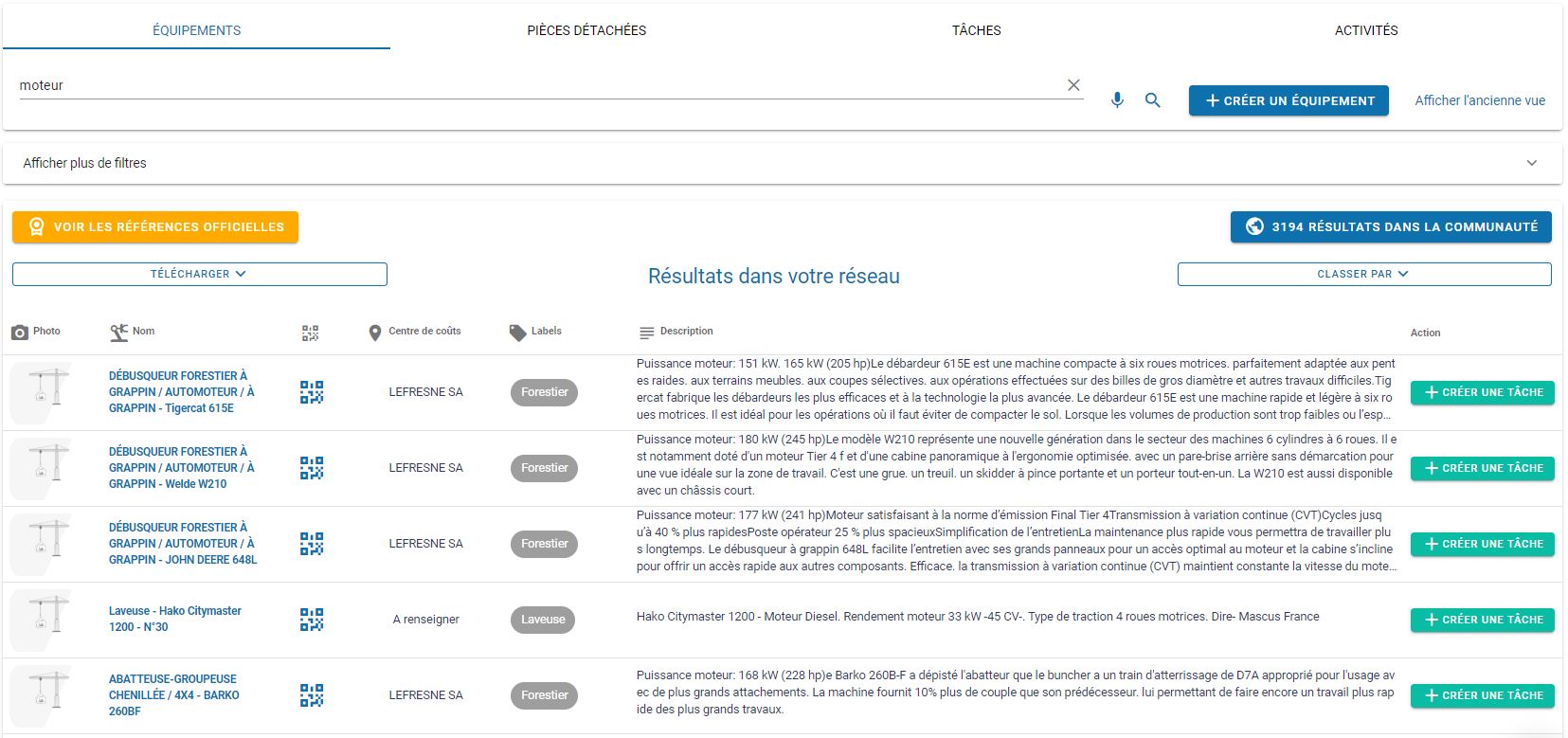Viewport: 1568px width, 738px height.
Task: Click the Forestier label on BARKO row
Action: tap(545, 695)
